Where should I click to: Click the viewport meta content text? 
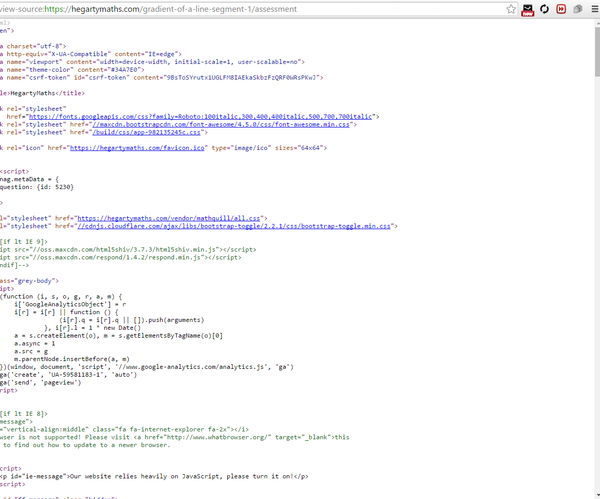pos(198,62)
